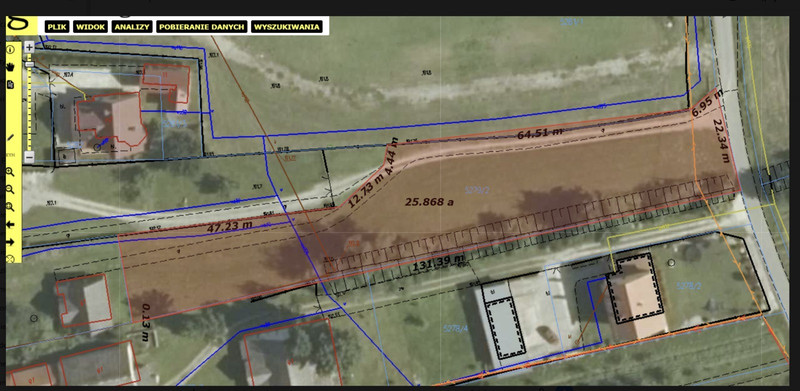Click the plus button above zoom slider
The width and height of the screenshot is (800, 391).
point(29,46)
